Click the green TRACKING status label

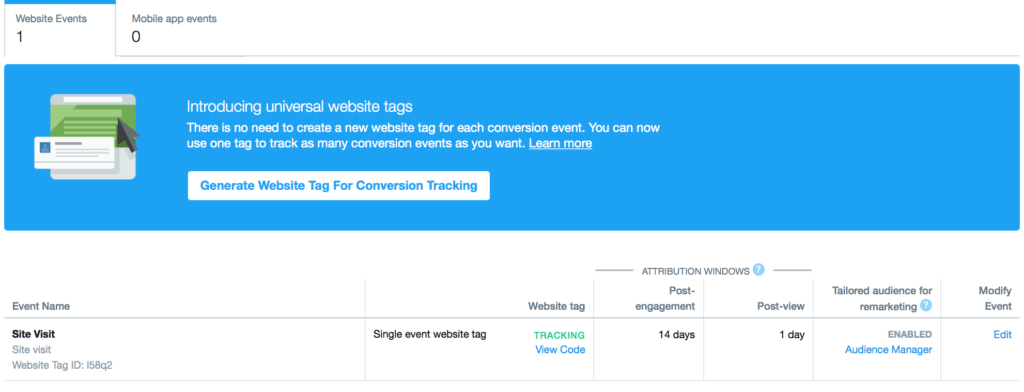(x=559, y=335)
